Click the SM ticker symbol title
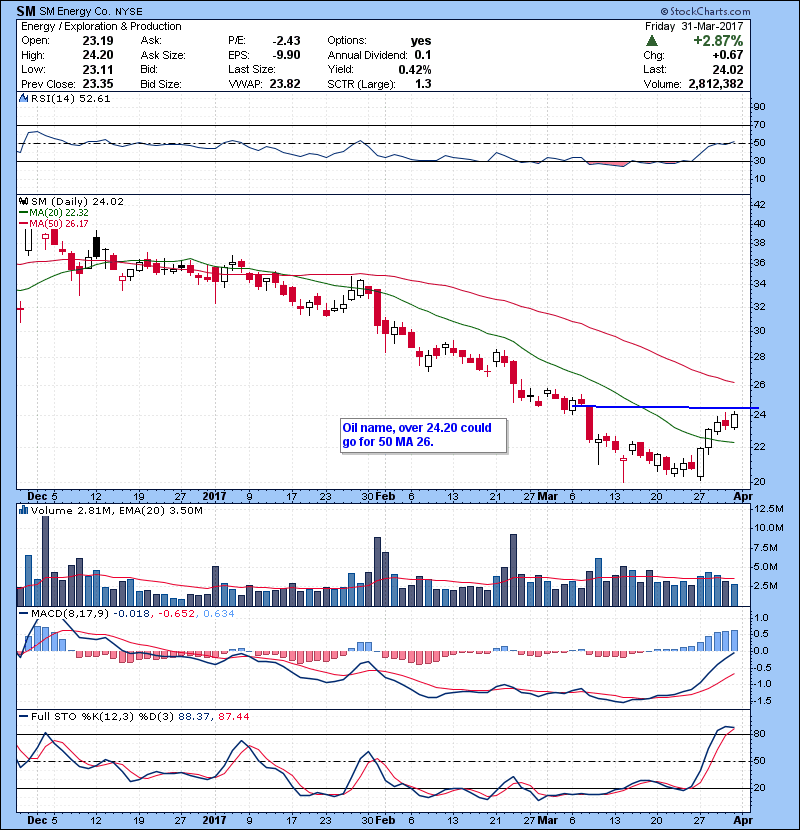 [26, 11]
